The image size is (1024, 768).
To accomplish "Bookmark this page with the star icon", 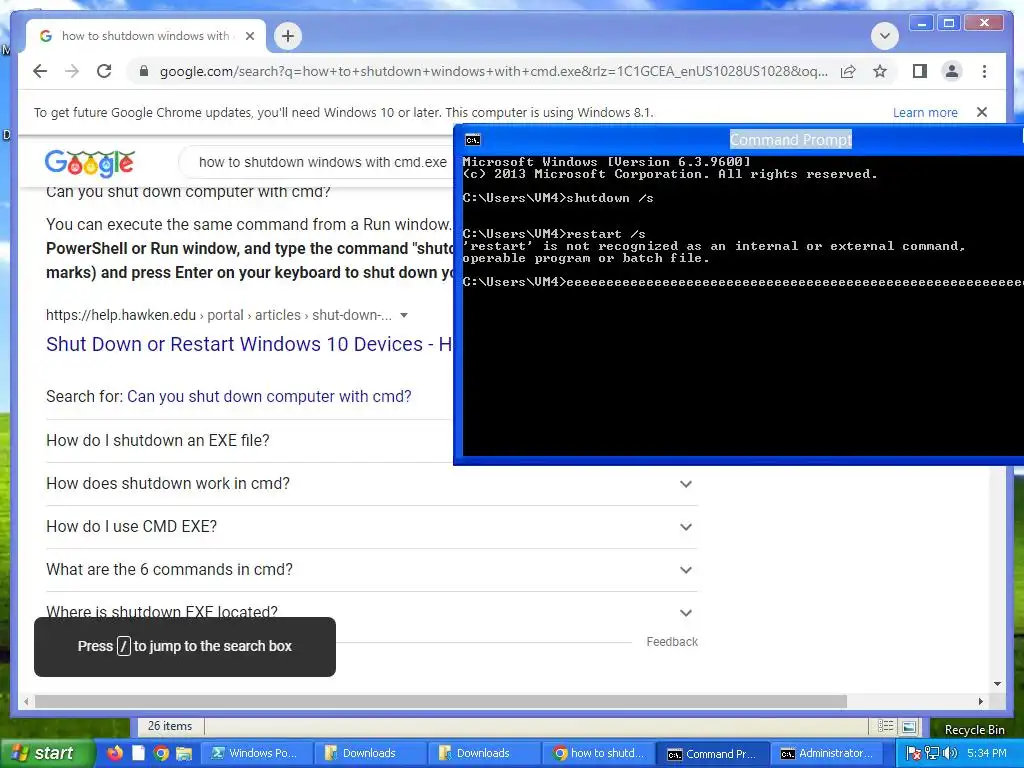I will pyautogui.click(x=880, y=71).
